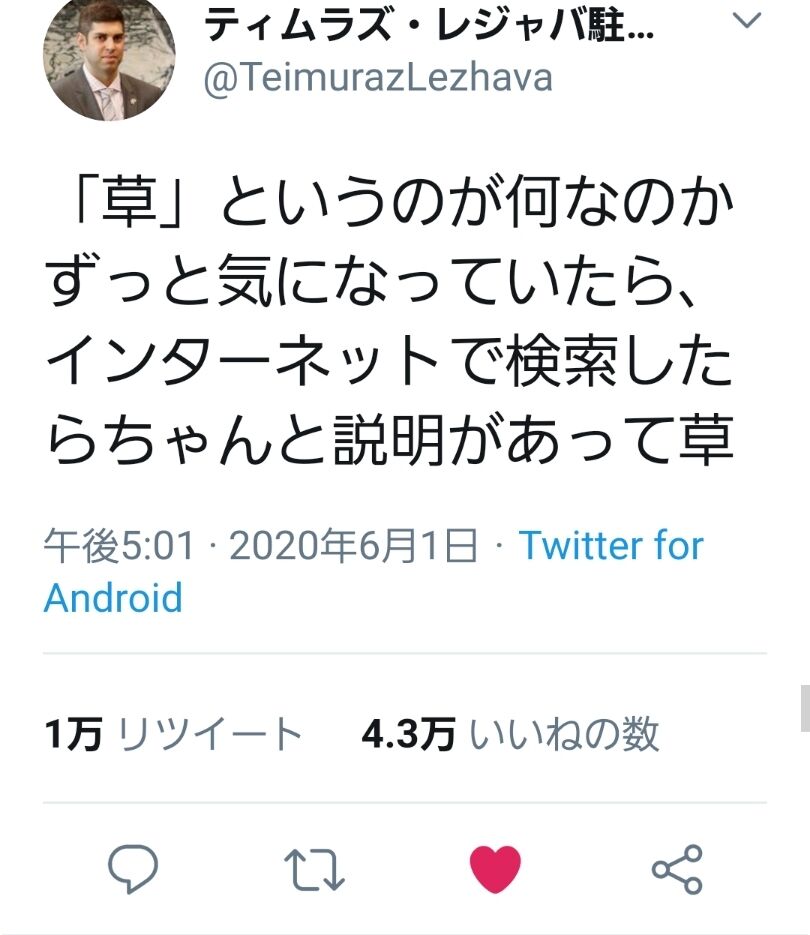Screen dimensions: 810x935
Task: Select the tweet body text about 草
Action: (391, 321)
